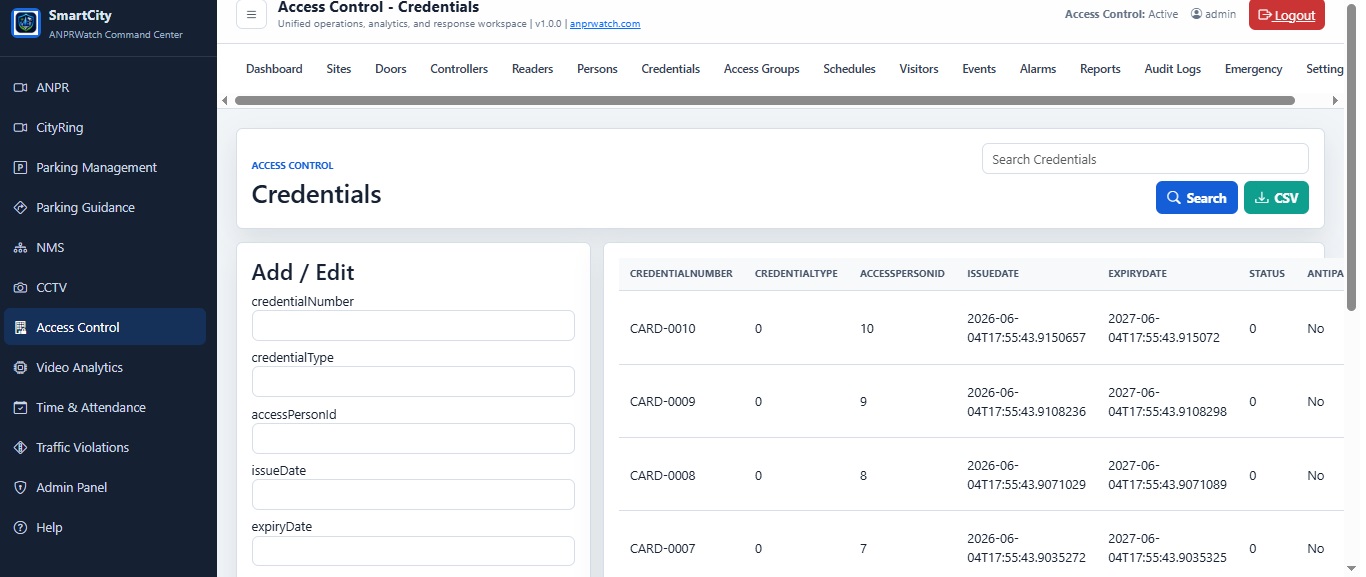Click the STATUS column header
Image resolution: width=1366 pixels, height=577 pixels.
click(1267, 274)
